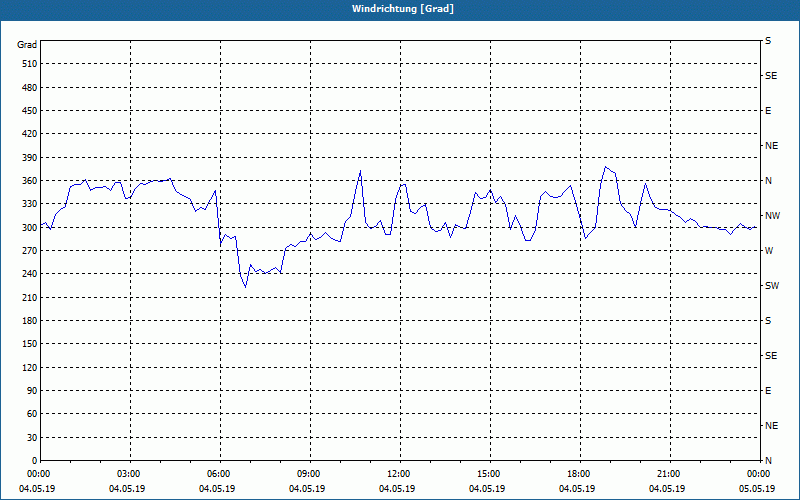Select the 0 y-axis value
This screenshot has height=500, width=800.
point(35,460)
